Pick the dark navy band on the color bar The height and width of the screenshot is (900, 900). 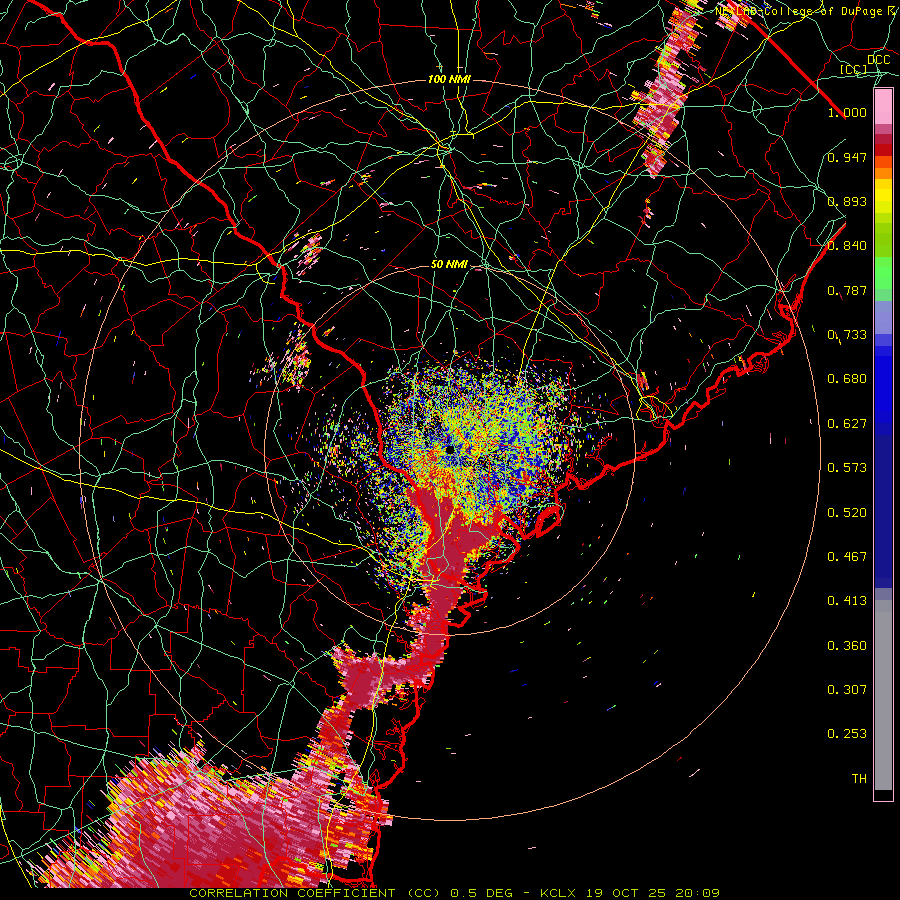click(883, 511)
